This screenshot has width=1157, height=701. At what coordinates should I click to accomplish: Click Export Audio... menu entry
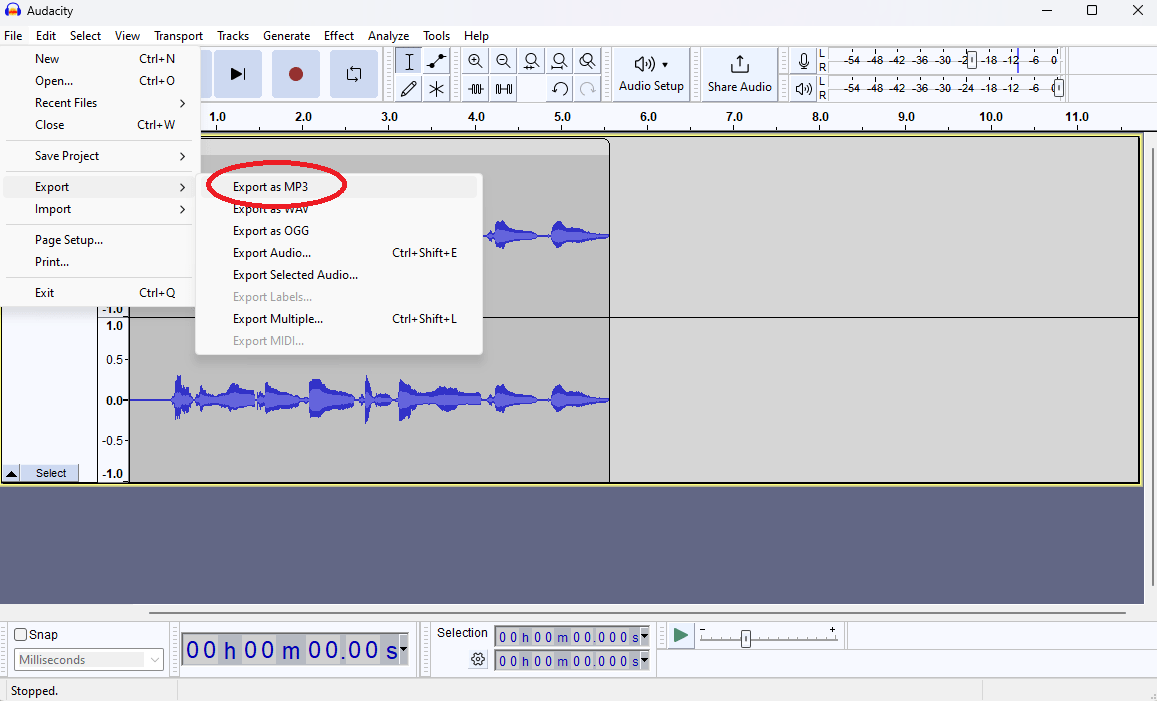[339, 253]
